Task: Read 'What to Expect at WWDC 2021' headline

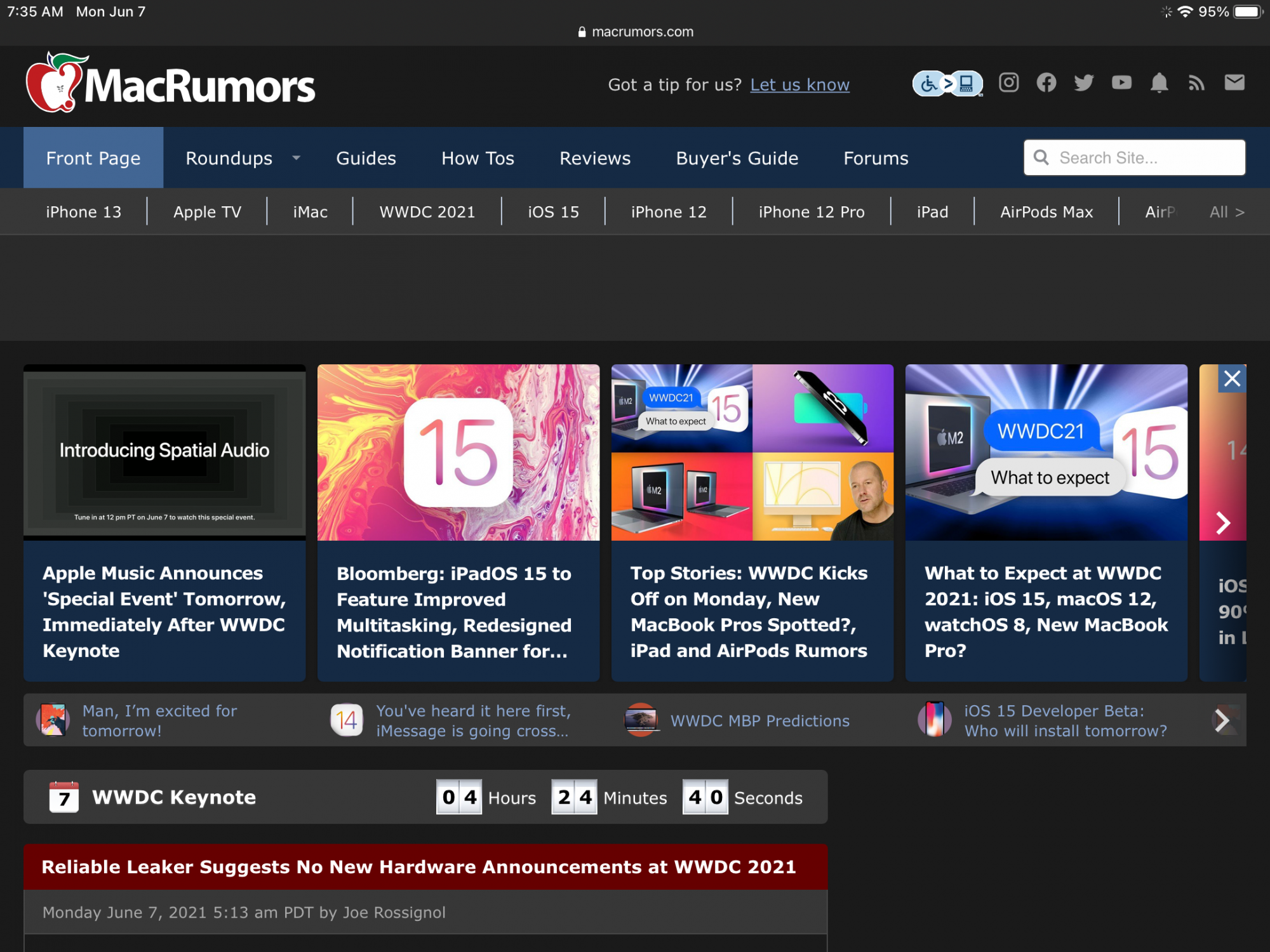Action: click(x=1046, y=612)
